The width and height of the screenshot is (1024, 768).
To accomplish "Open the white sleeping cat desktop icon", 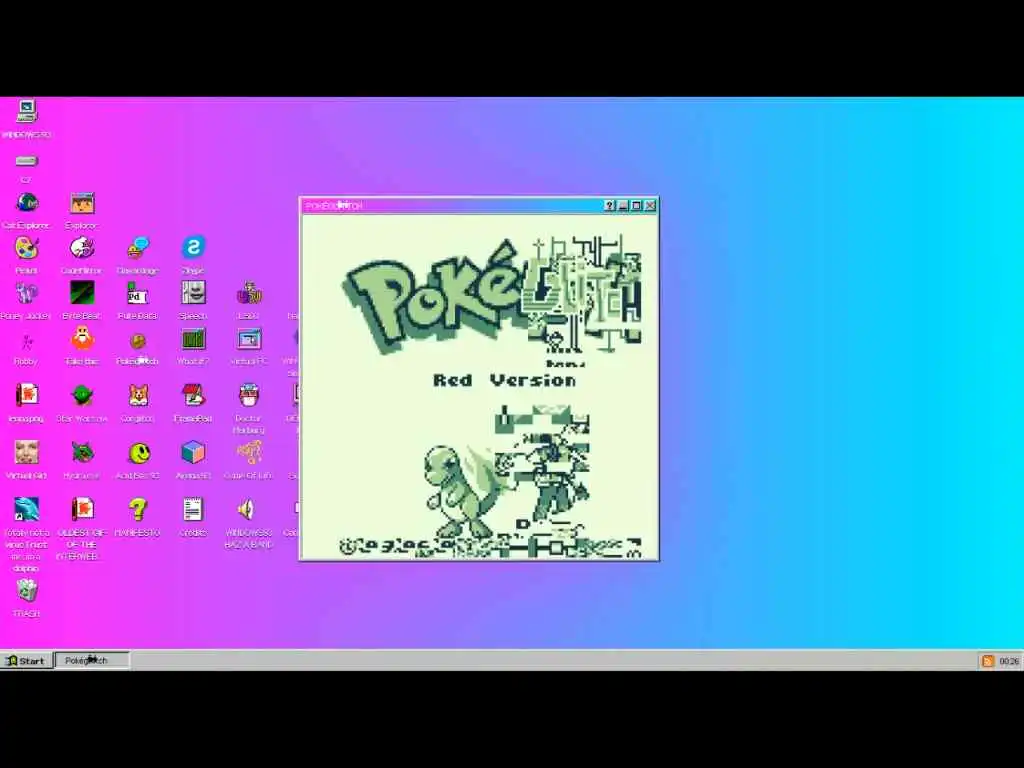I will point(82,248).
